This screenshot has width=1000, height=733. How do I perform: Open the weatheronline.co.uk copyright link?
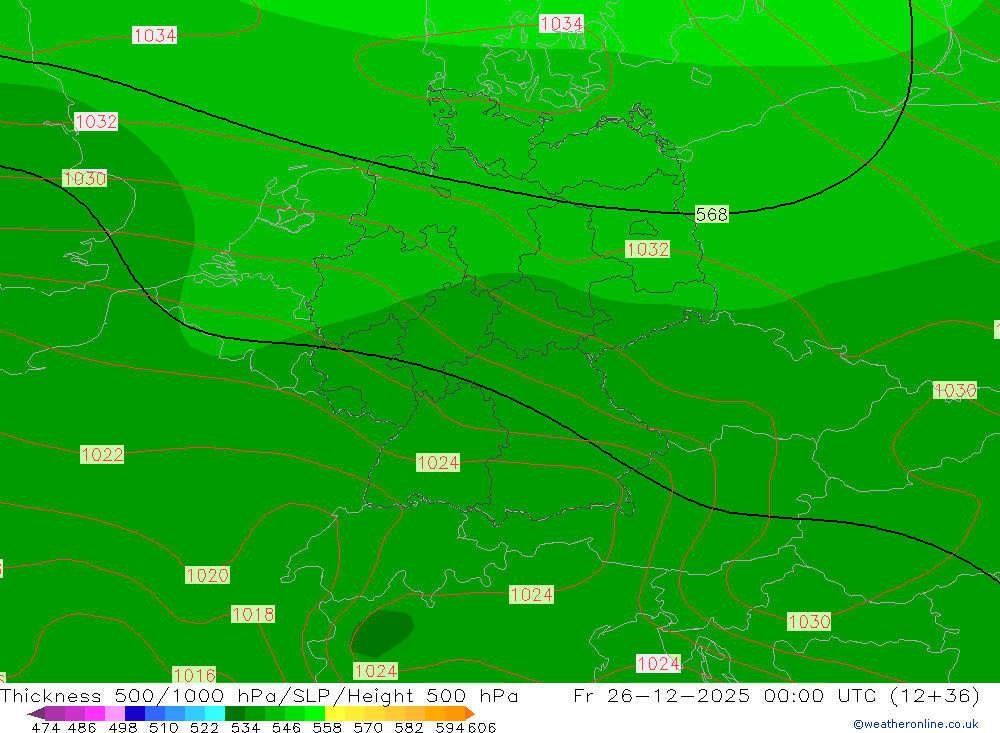point(916,724)
